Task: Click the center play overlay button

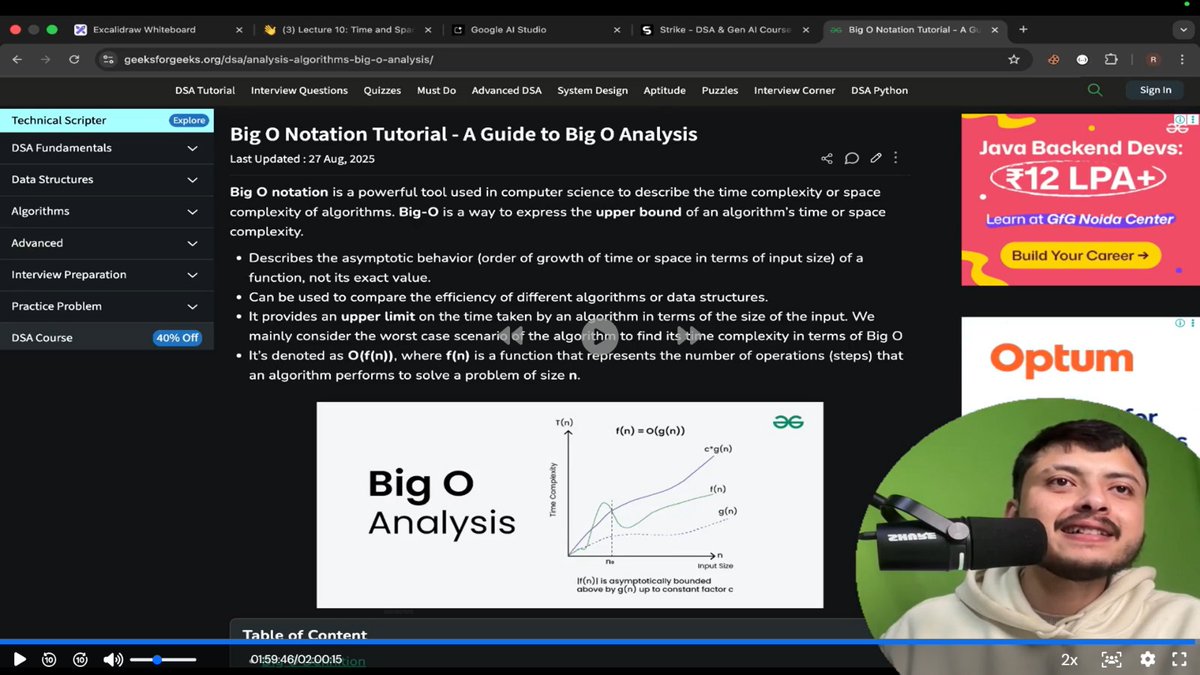Action: click(600, 336)
